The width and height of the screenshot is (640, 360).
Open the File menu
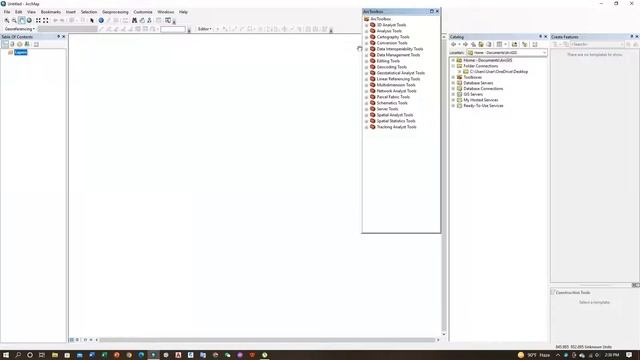[7, 12]
